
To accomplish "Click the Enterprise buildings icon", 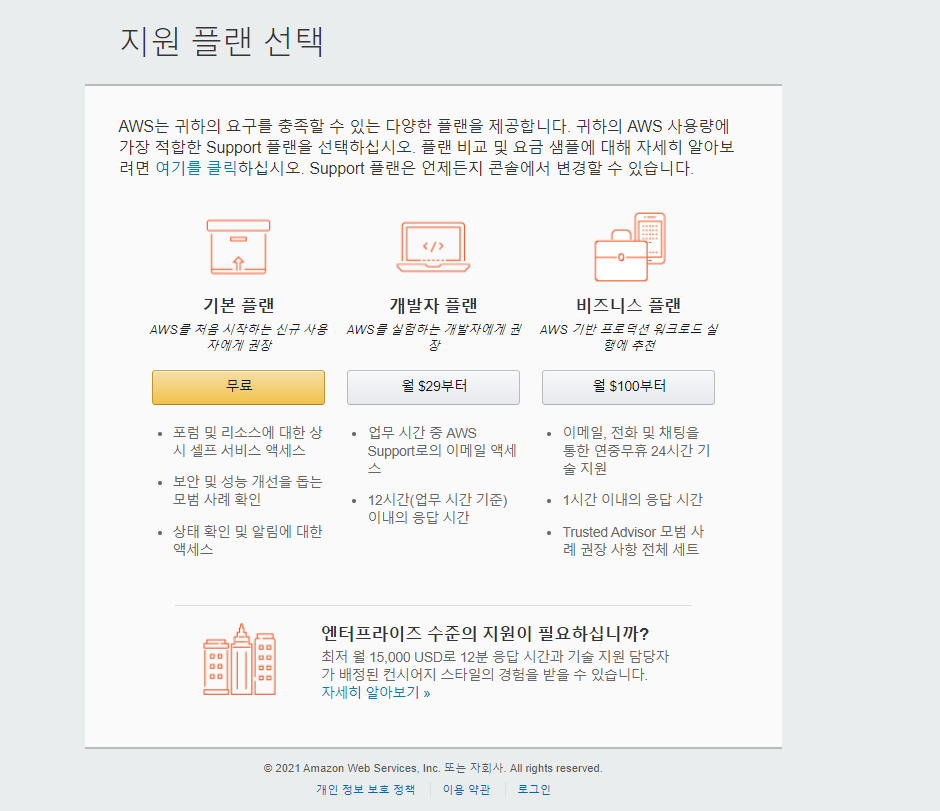I will click(x=239, y=659).
